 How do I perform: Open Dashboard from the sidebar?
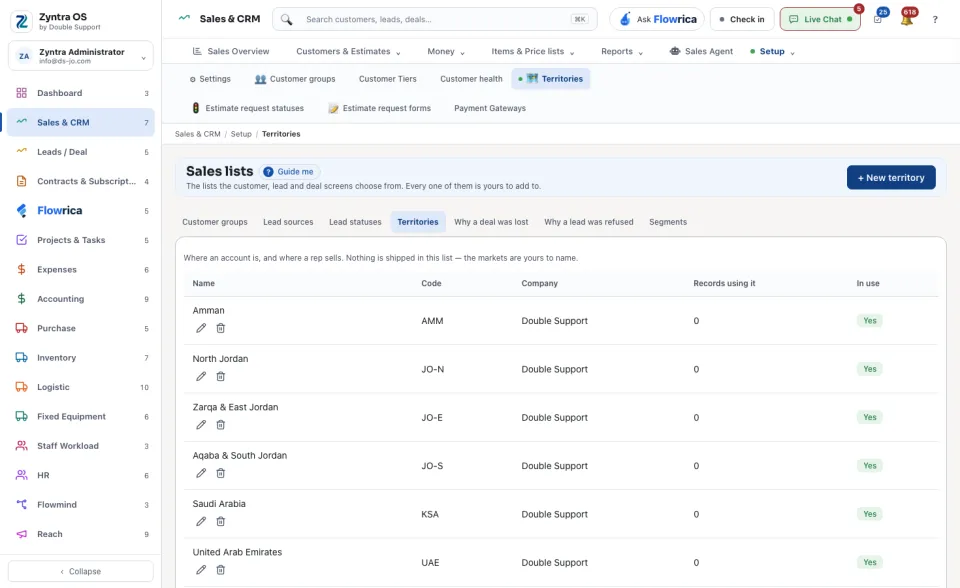[x=81, y=93]
